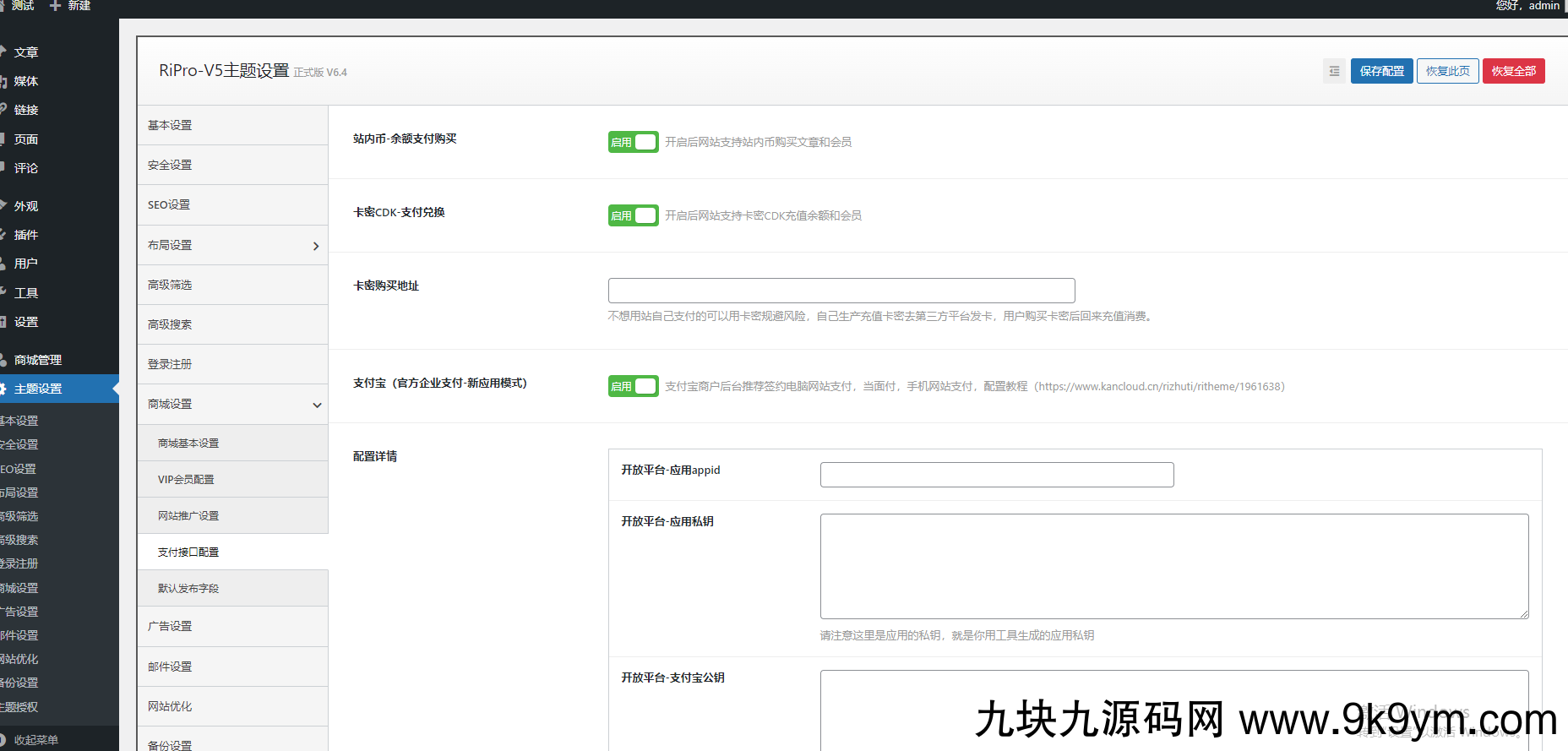Open the 媒体 media library menu

point(25,81)
